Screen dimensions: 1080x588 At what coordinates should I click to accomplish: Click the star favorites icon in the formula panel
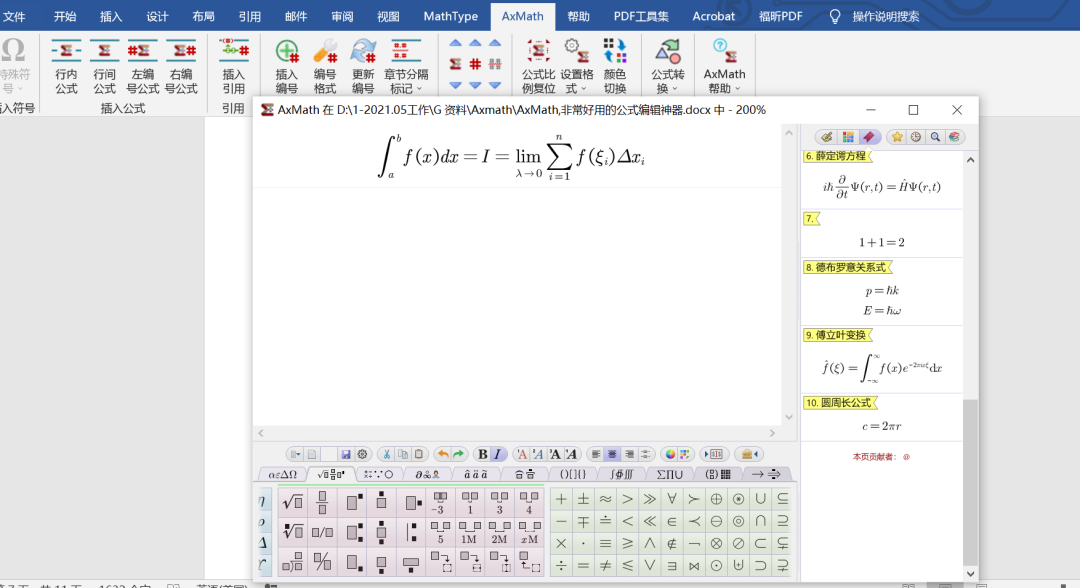tap(898, 136)
